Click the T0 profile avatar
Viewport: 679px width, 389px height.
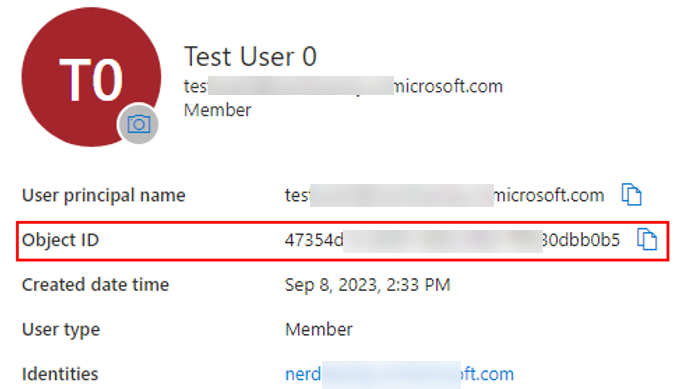[x=91, y=77]
